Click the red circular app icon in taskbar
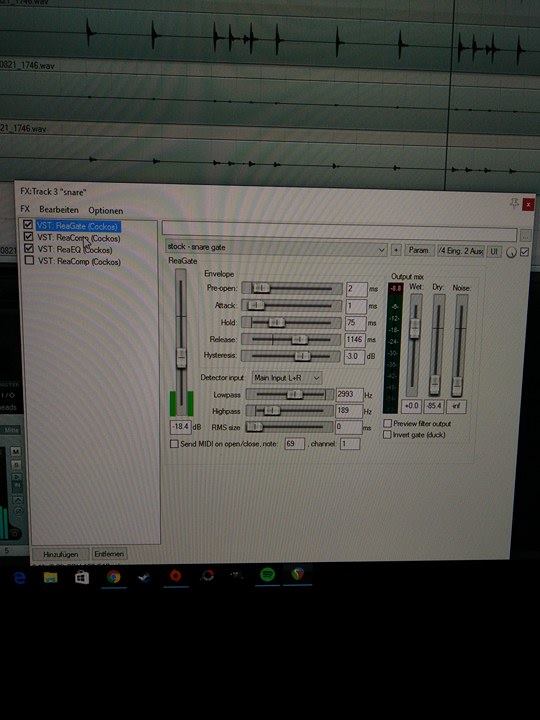The width and height of the screenshot is (540, 720). click(x=175, y=576)
